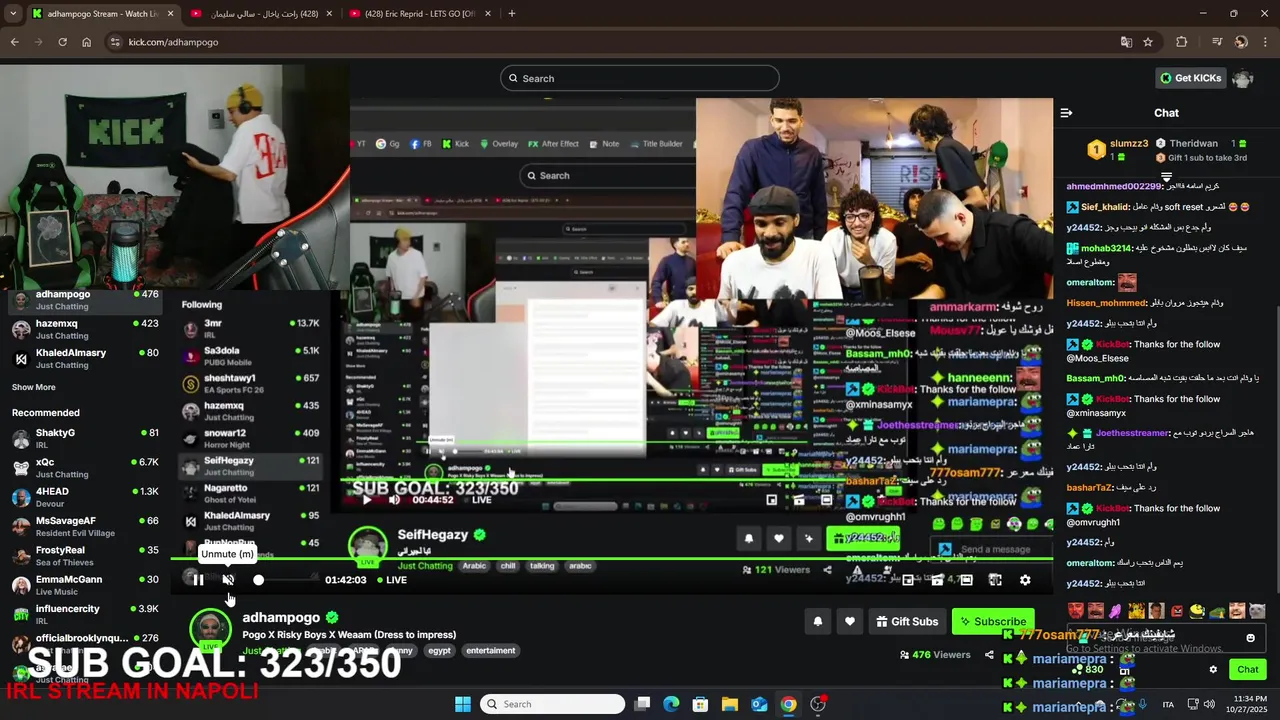Open Microsoft Edge taskbar icon
This screenshot has width=1280, height=720.
point(671,704)
